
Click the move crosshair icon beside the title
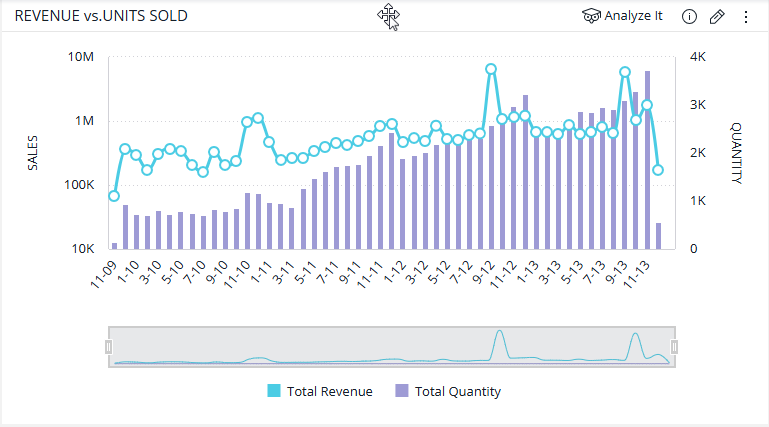click(x=388, y=16)
